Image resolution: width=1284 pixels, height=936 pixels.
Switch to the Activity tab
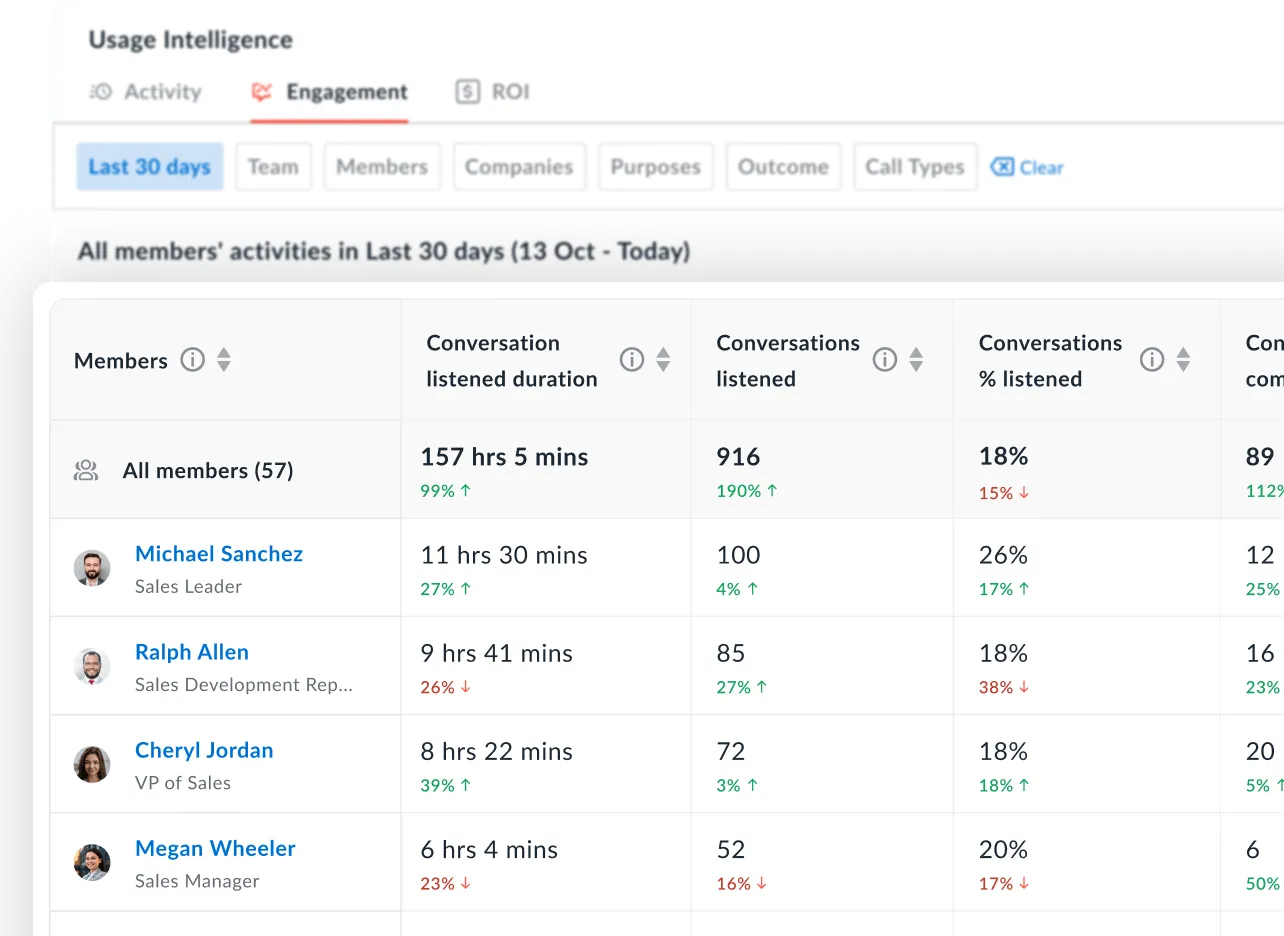coord(146,92)
